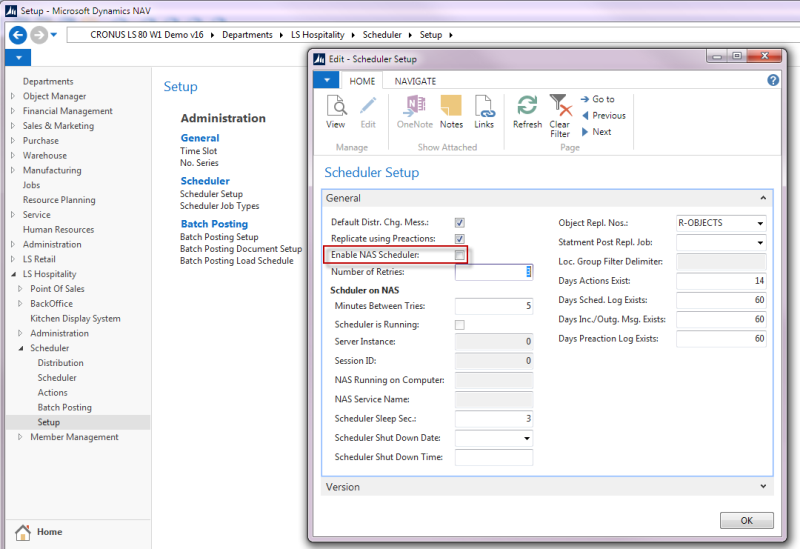This screenshot has height=549, width=800.
Task: Click the Days Inc./Outg. Msg. Exists field
Action: (x=721, y=319)
